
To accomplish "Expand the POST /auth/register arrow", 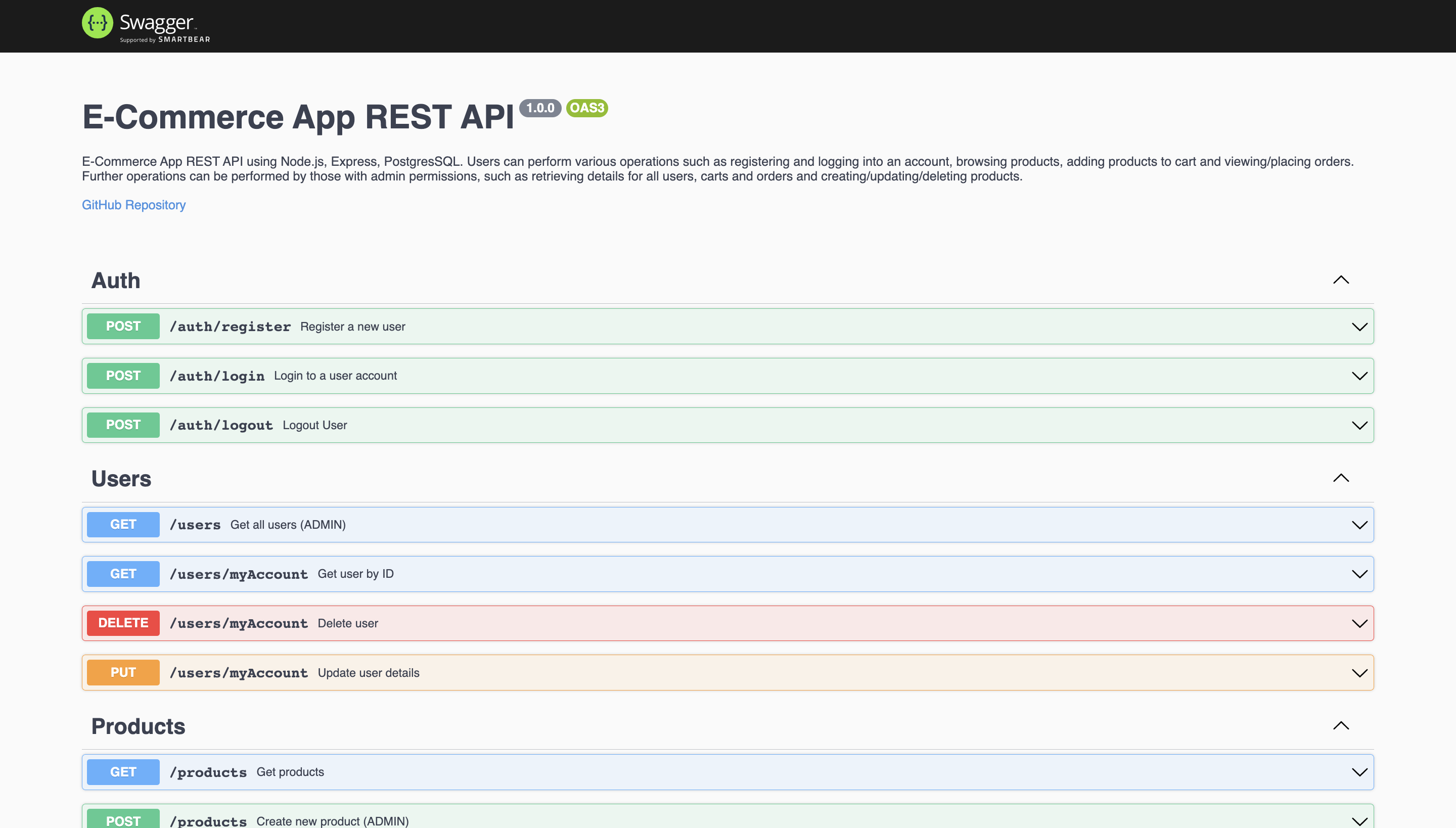I will 1359,327.
